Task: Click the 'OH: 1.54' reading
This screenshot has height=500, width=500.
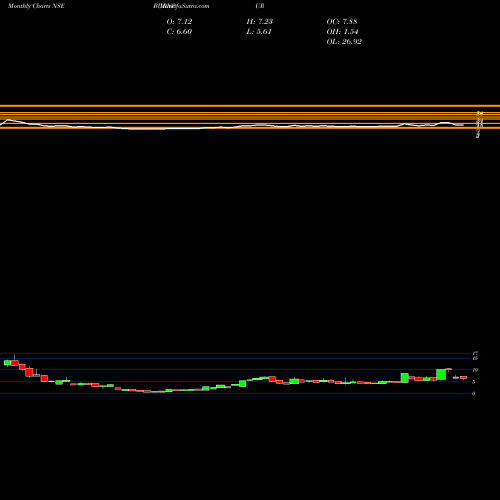Action: click(342, 32)
